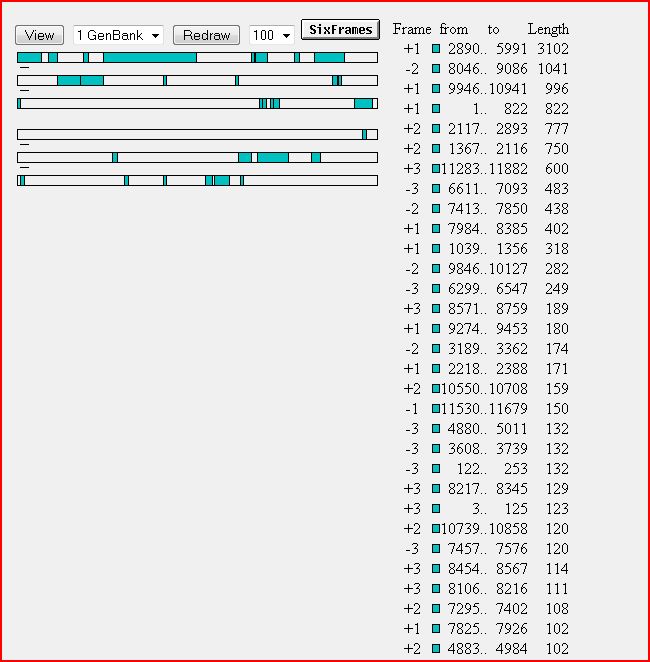Expand the minimum ORF size dropdown showing 100

click(x=271, y=35)
